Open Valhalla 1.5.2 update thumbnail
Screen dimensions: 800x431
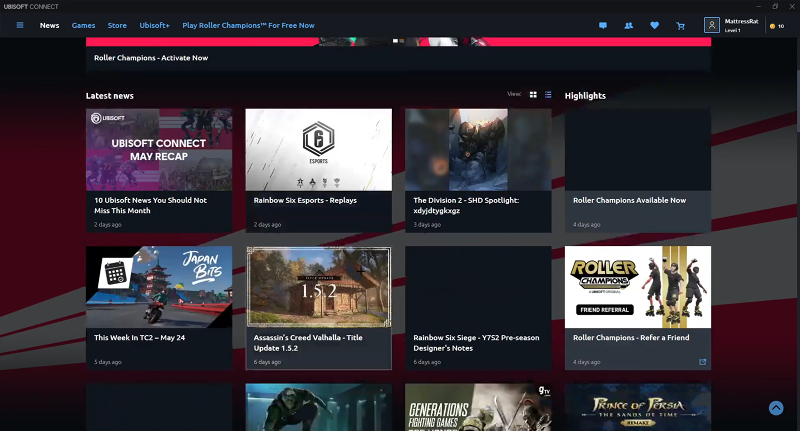[319, 287]
